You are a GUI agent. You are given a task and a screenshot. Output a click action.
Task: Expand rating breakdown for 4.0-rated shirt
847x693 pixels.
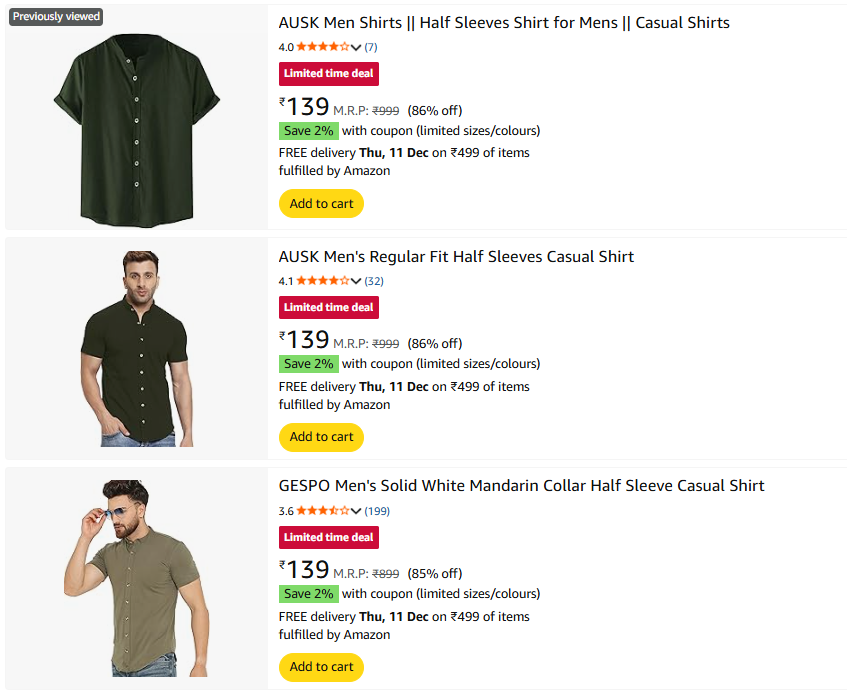pyautogui.click(x=356, y=47)
